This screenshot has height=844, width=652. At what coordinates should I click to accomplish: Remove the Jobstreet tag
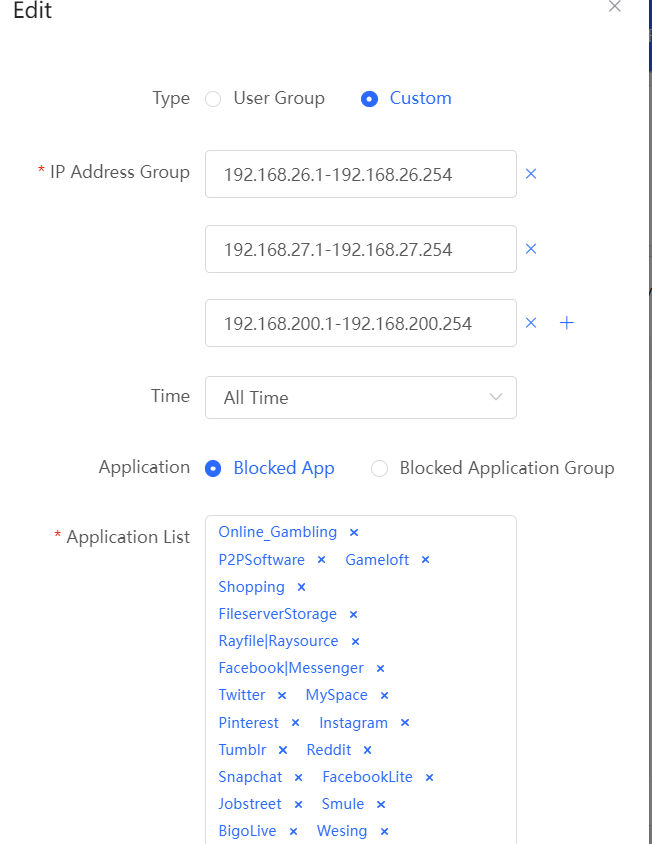[x=298, y=804]
